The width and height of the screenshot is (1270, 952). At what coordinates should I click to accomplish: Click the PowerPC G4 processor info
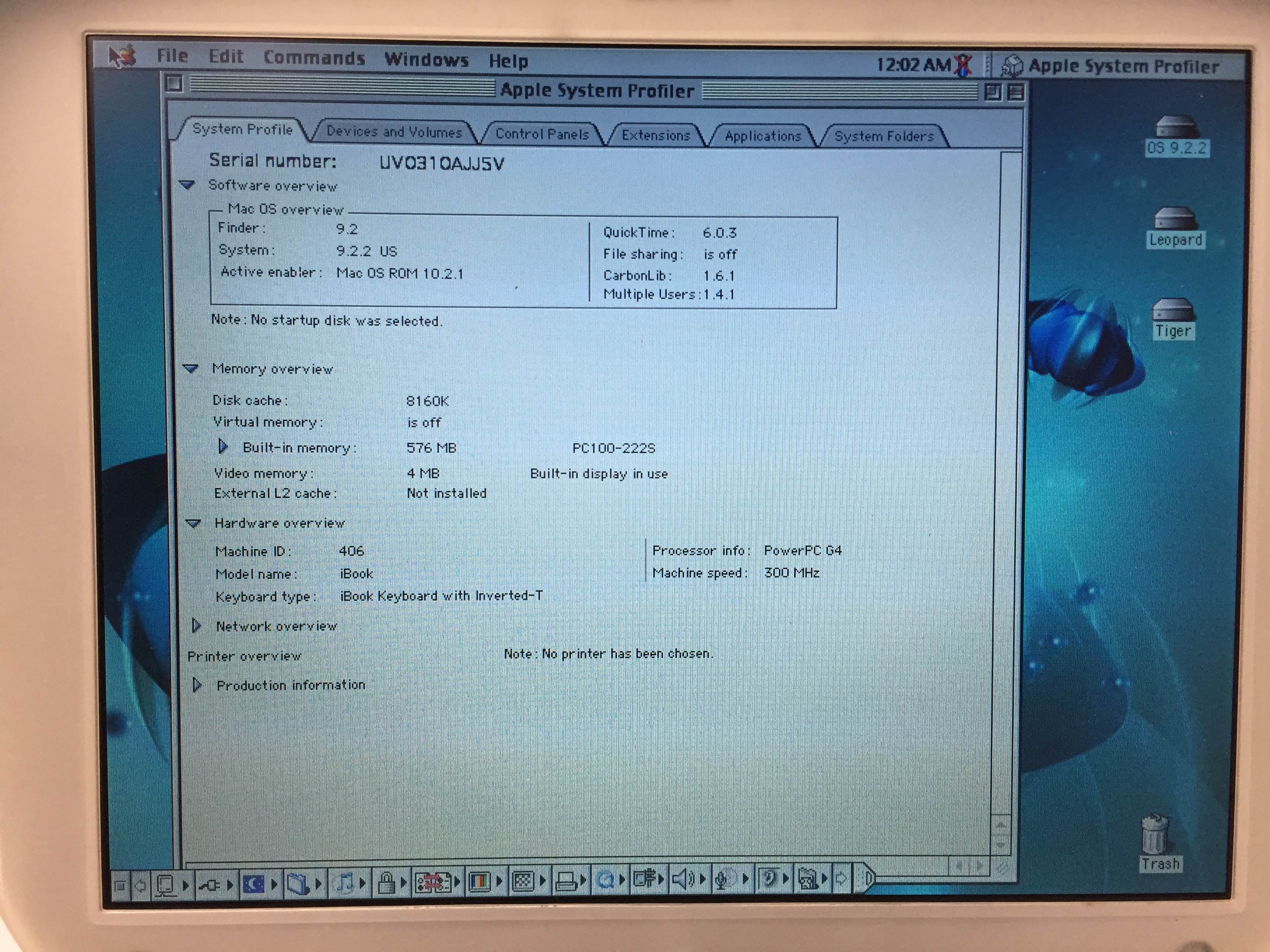click(803, 550)
